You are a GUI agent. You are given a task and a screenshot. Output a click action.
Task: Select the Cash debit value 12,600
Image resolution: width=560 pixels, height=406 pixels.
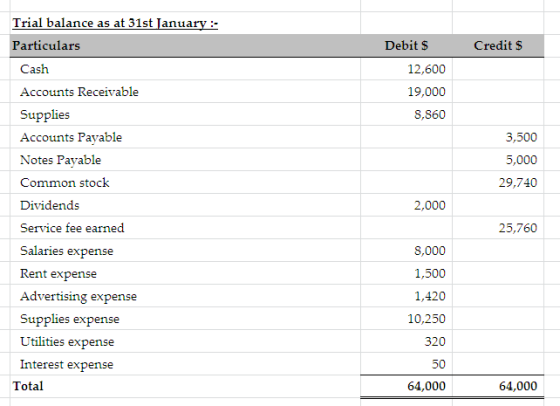pos(426,69)
